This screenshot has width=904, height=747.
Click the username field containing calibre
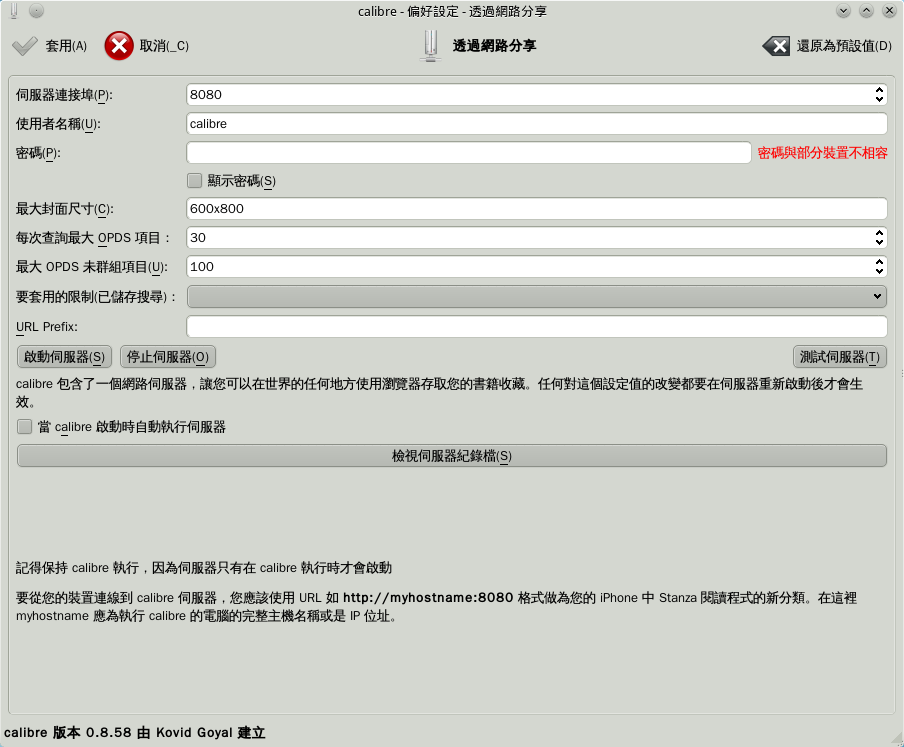(x=537, y=124)
